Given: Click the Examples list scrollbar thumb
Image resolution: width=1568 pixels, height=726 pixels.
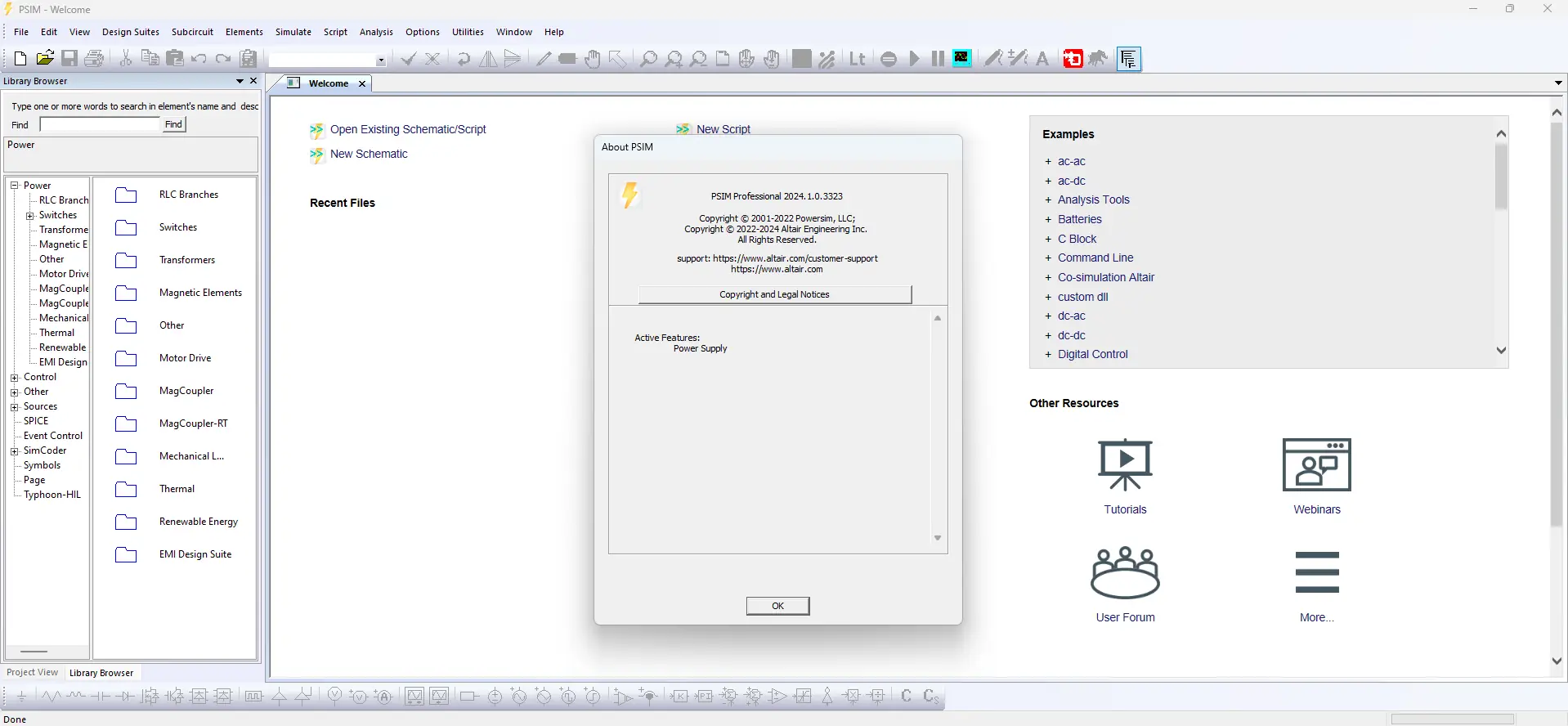Looking at the screenshot, I should pyautogui.click(x=1501, y=177).
